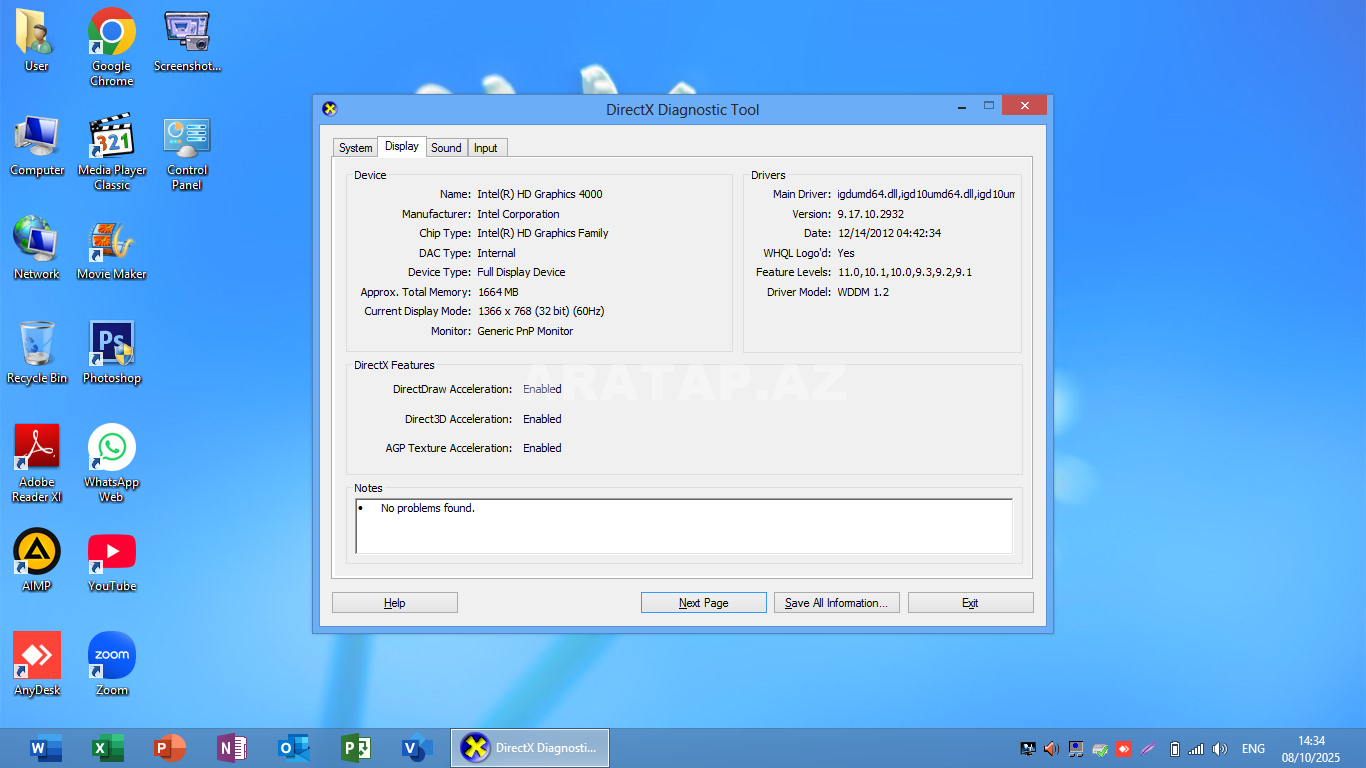Screen dimensions: 1366x768
Task: Click the white volume tray icon
Action: click(1220, 749)
